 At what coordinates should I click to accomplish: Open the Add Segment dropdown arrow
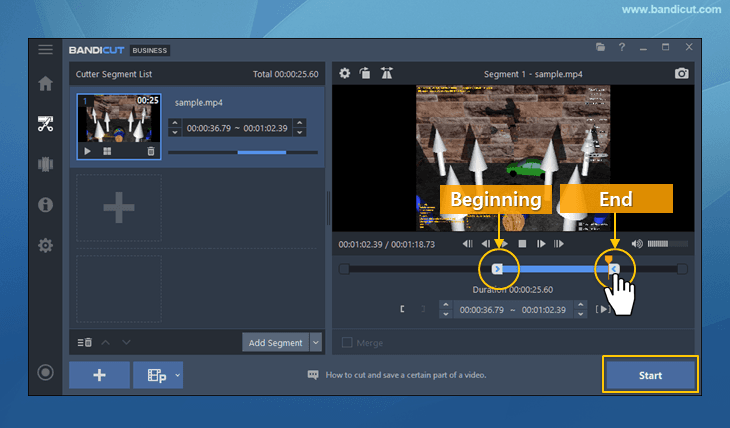[x=316, y=343]
